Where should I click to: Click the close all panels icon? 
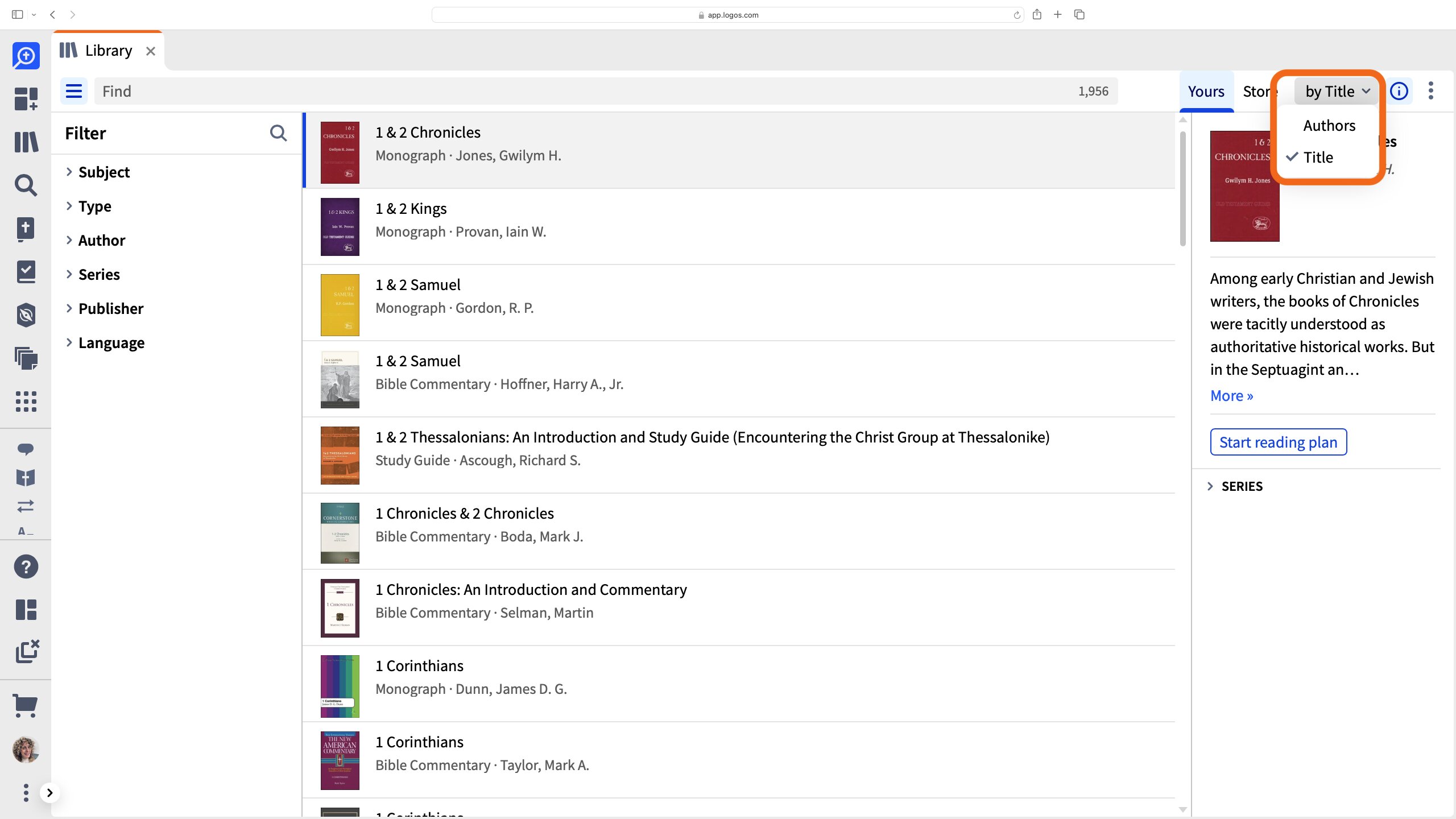coord(27,652)
